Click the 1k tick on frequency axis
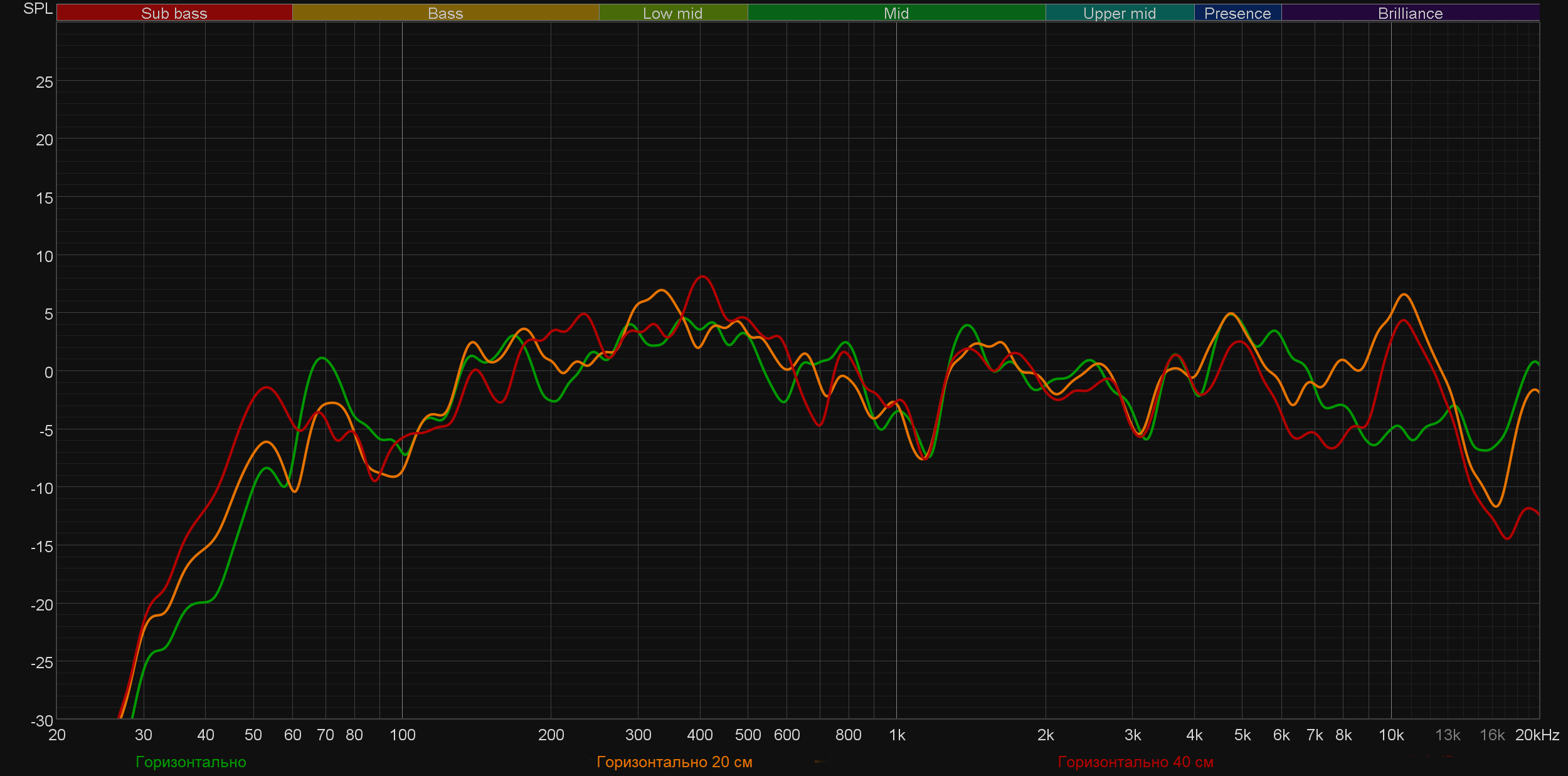1568x776 pixels. tap(897, 735)
